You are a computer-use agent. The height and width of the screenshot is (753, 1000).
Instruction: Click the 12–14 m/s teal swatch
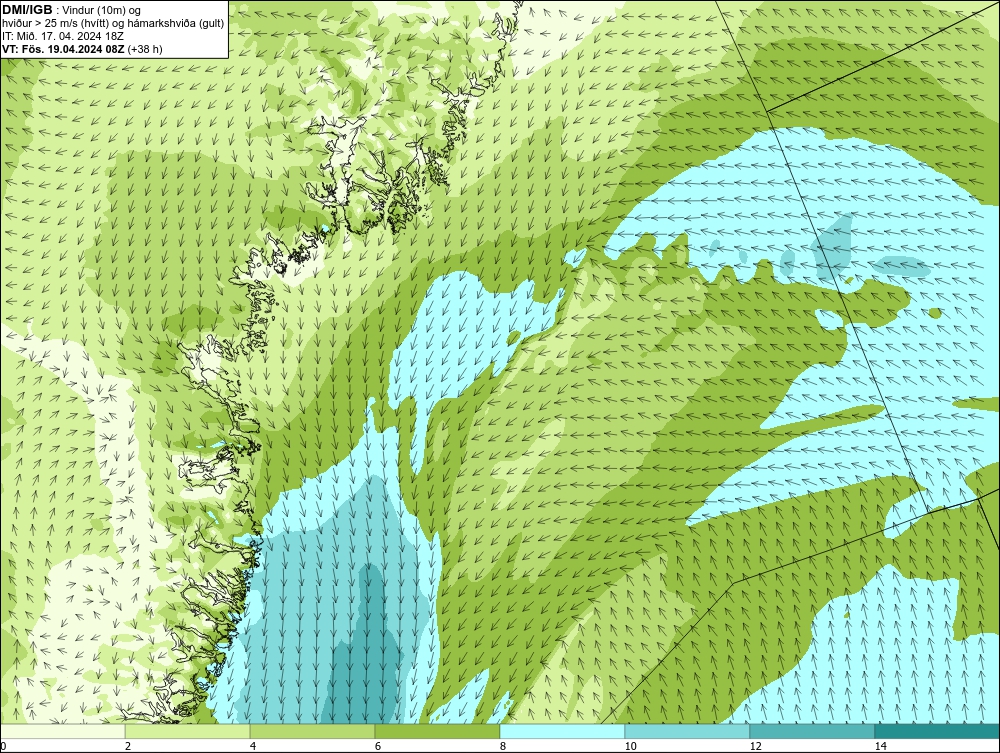pos(812,731)
